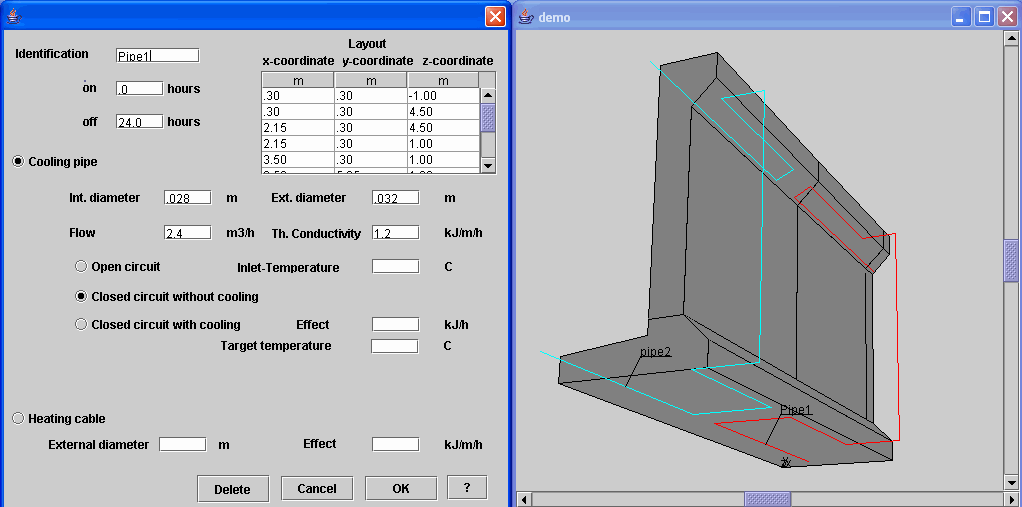1022x507 pixels.
Task: Close the demo window
Action: point(1006,17)
